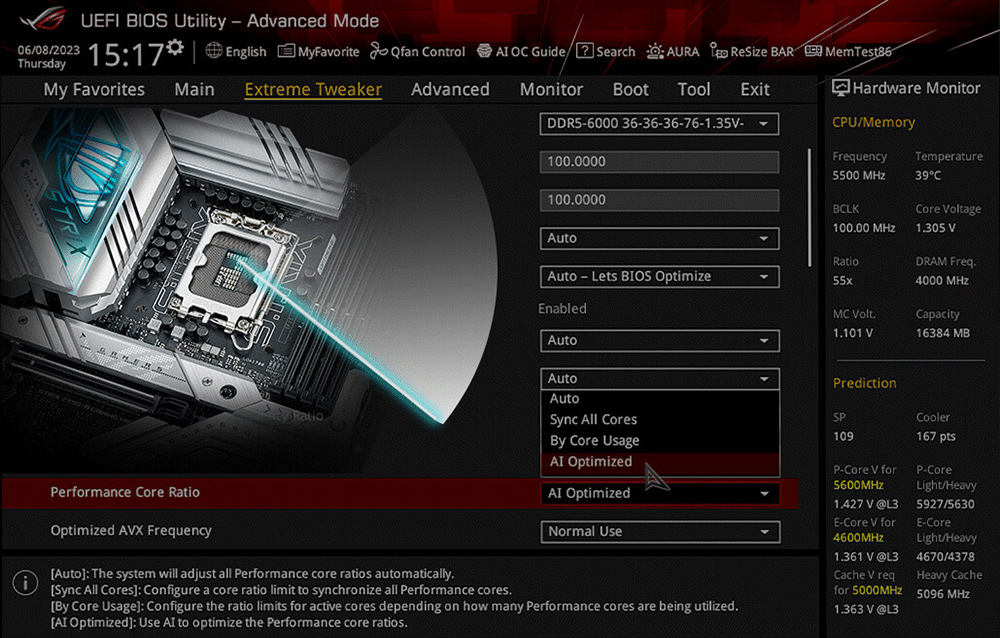
Task: Open the clock settings gear icon
Action: 175,47
